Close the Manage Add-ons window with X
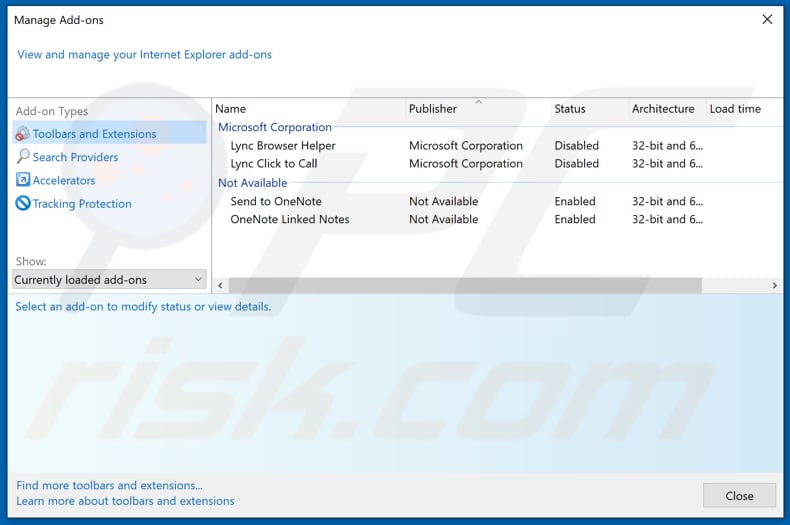Screen dimensions: 790x525 coord(767,19)
